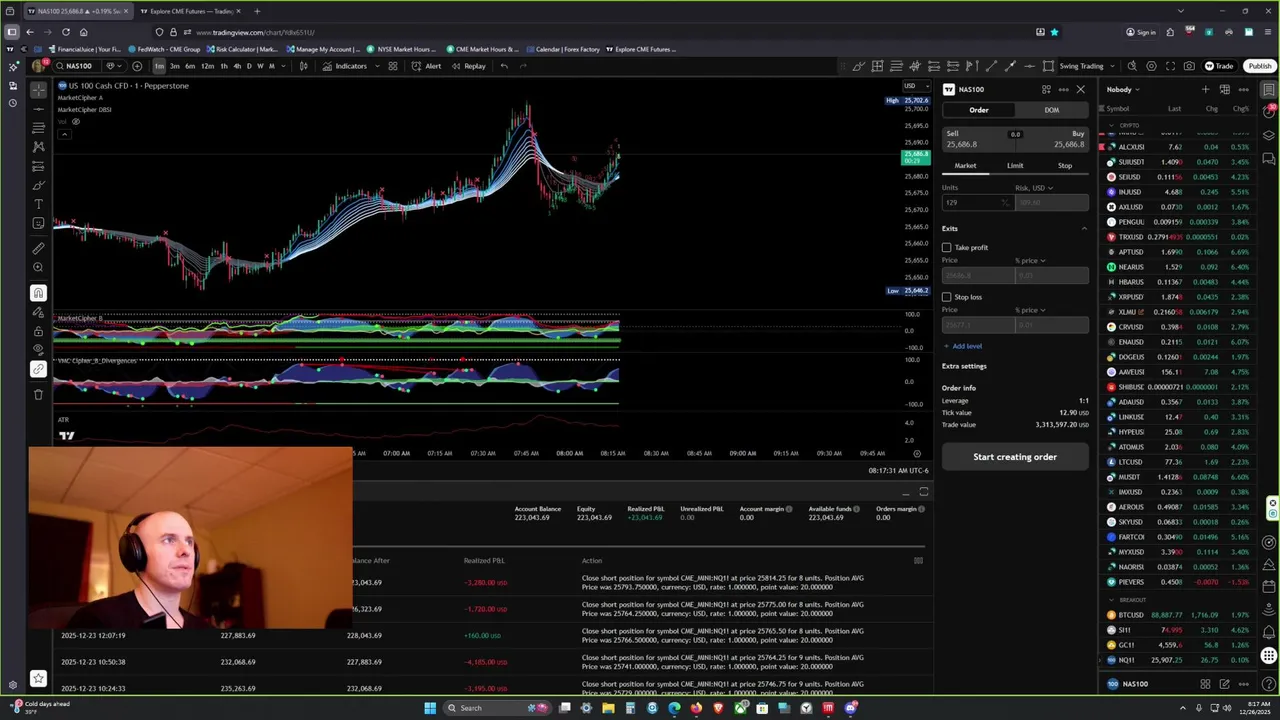Toggle visibility of Vol indicator
Viewport: 1280px width, 720px height.
coord(75,122)
